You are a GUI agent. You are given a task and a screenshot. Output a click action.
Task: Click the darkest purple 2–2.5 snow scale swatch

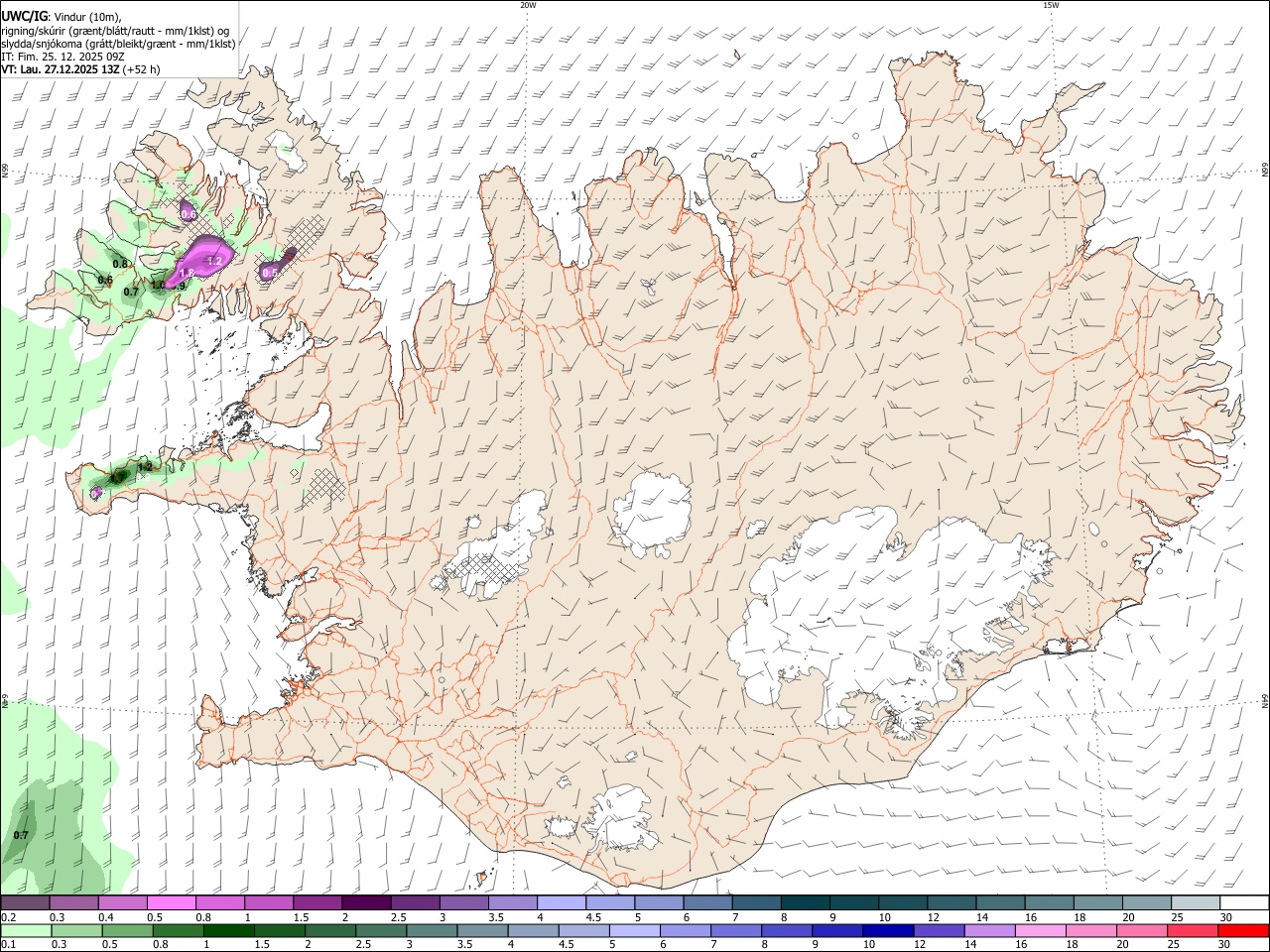coord(366,903)
